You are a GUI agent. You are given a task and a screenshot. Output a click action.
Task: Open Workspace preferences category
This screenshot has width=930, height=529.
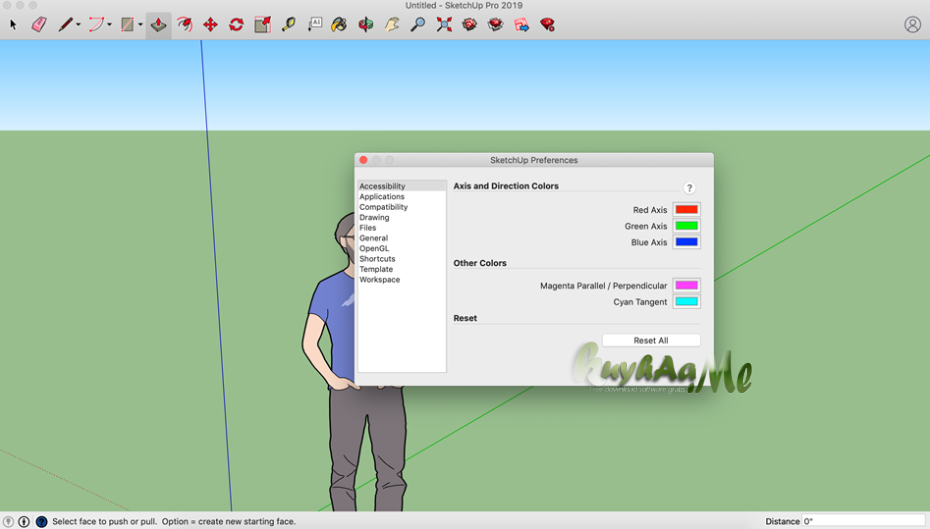[x=402, y=279]
